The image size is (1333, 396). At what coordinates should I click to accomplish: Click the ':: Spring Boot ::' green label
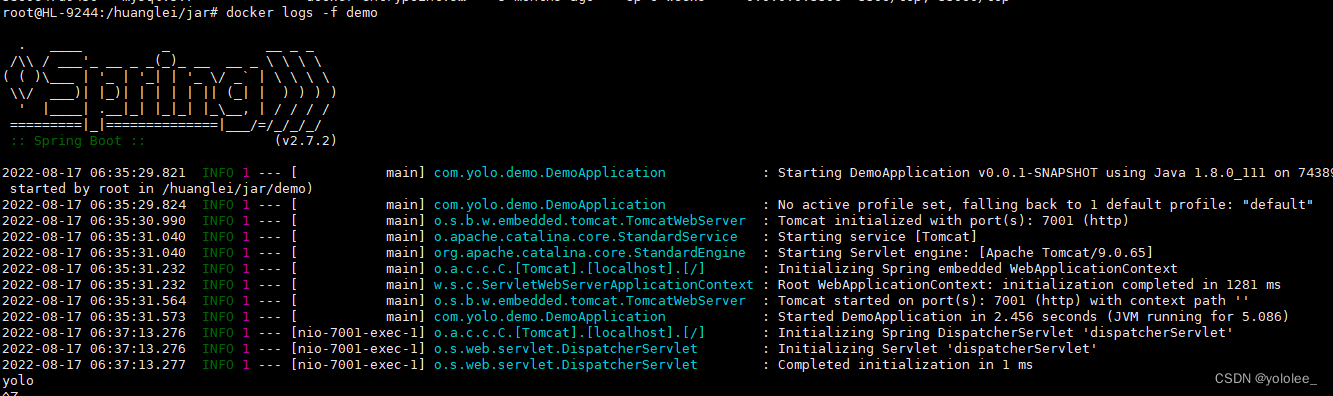(x=65, y=141)
